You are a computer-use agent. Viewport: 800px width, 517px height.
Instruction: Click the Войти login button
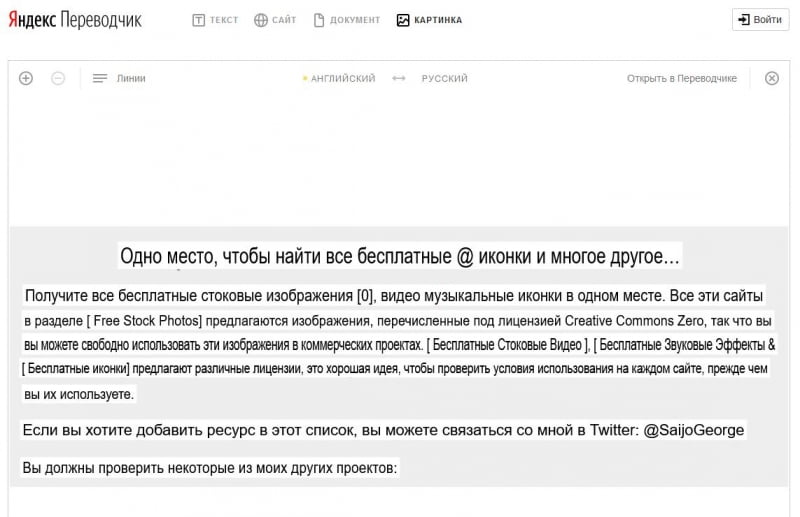coord(760,19)
